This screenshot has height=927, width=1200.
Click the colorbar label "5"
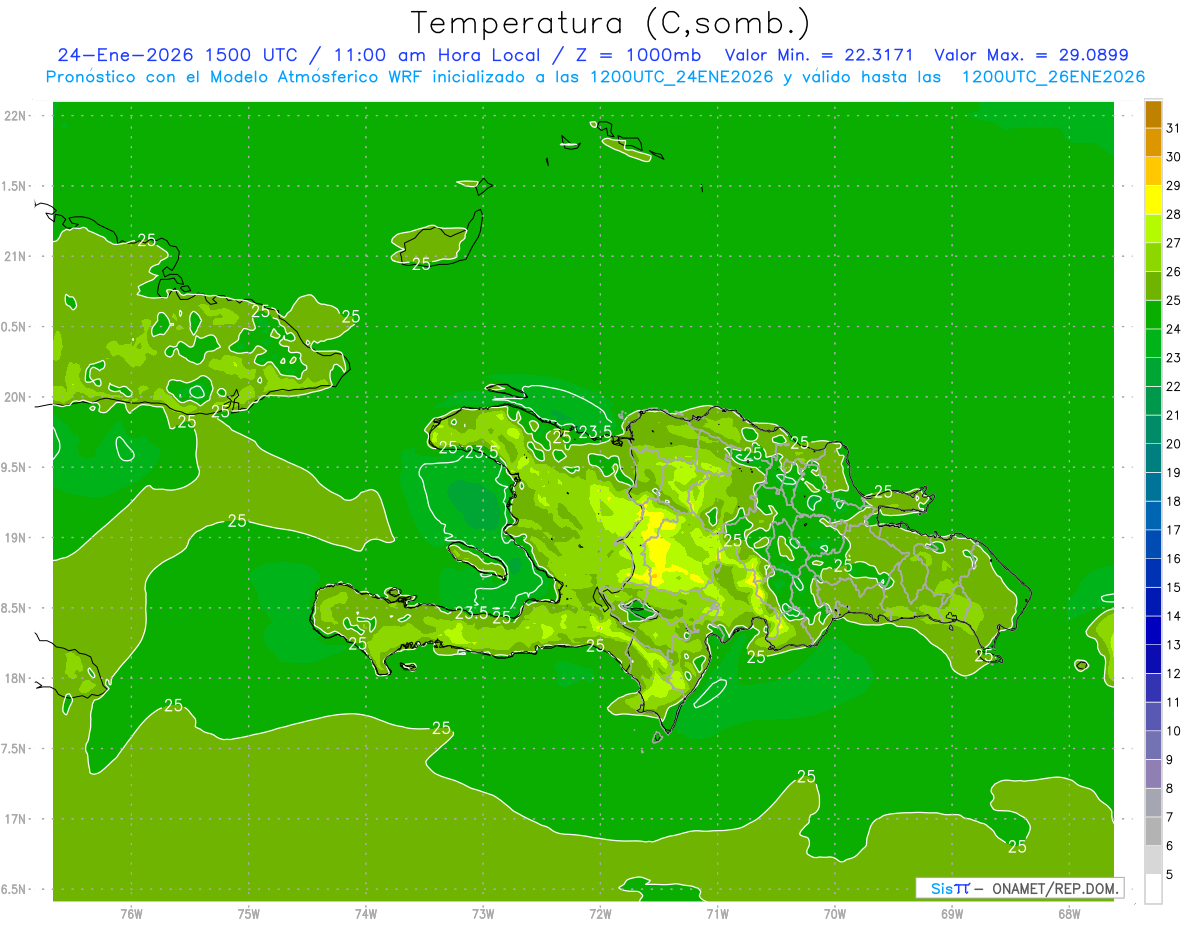[x=1170, y=875]
